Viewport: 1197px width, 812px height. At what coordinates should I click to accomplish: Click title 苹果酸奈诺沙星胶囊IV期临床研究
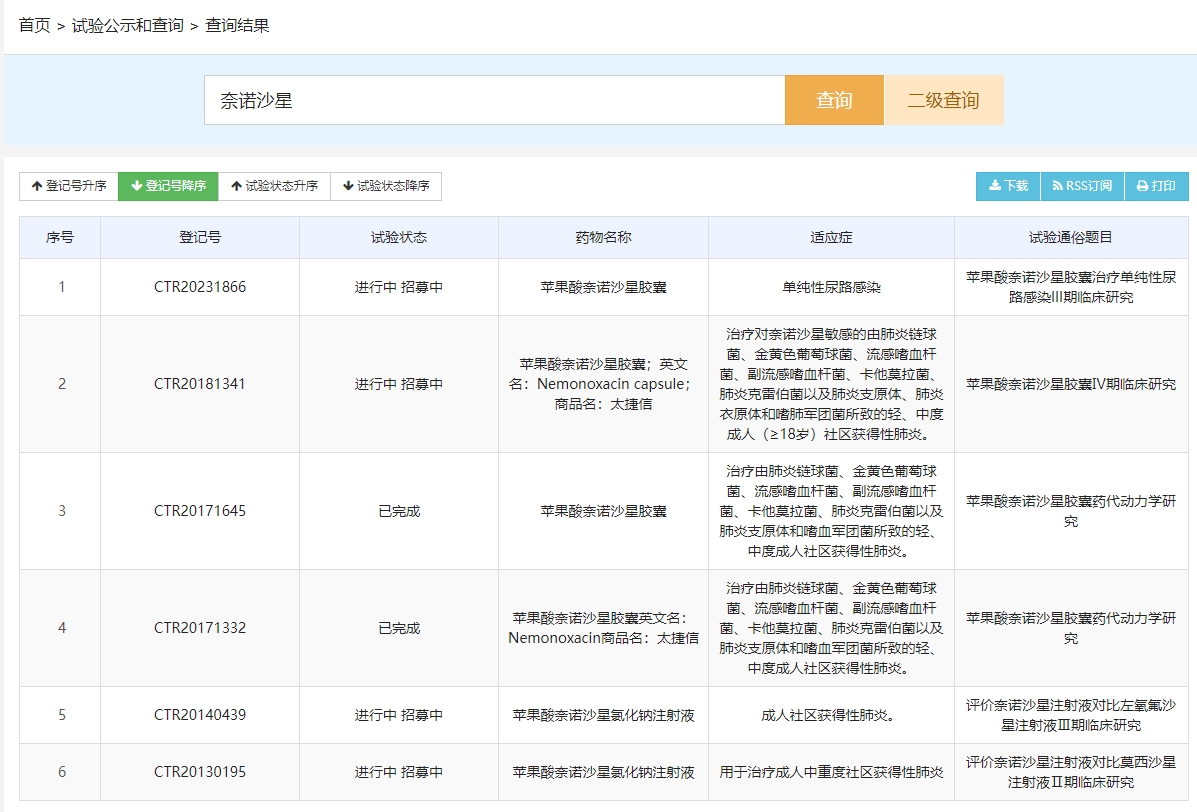pos(1070,384)
